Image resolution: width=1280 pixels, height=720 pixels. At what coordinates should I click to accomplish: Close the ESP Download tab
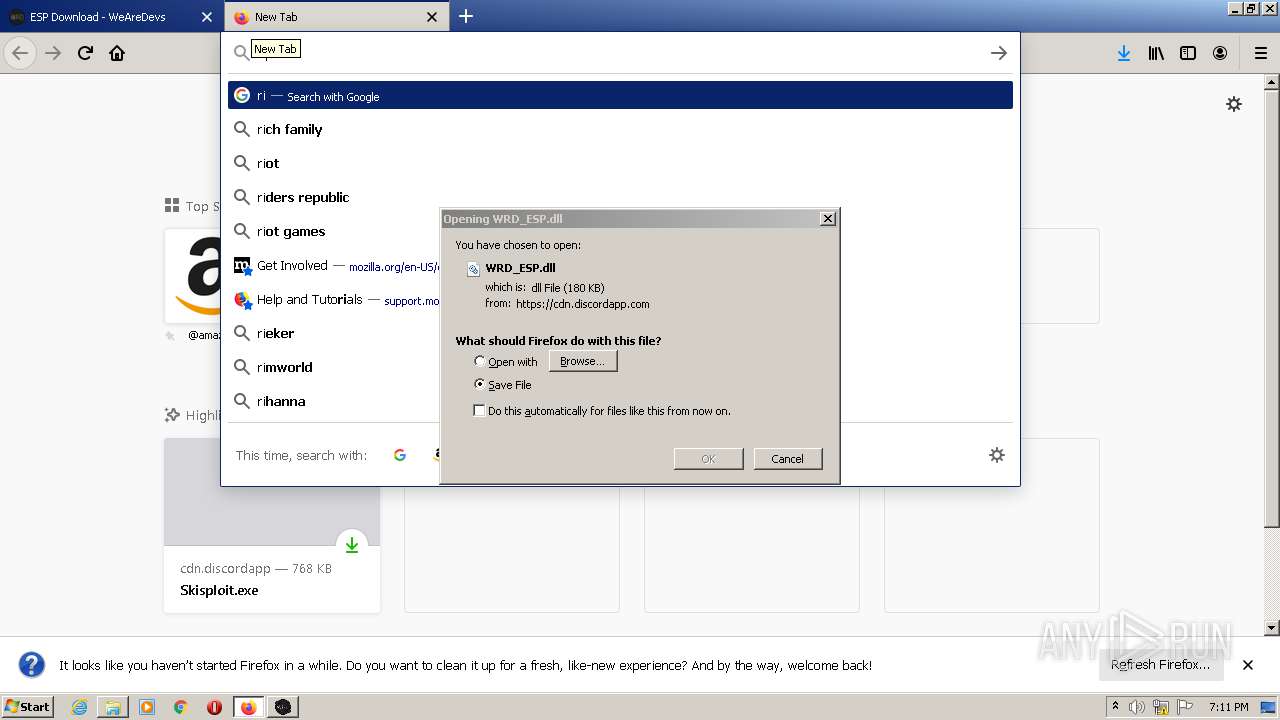click(207, 17)
